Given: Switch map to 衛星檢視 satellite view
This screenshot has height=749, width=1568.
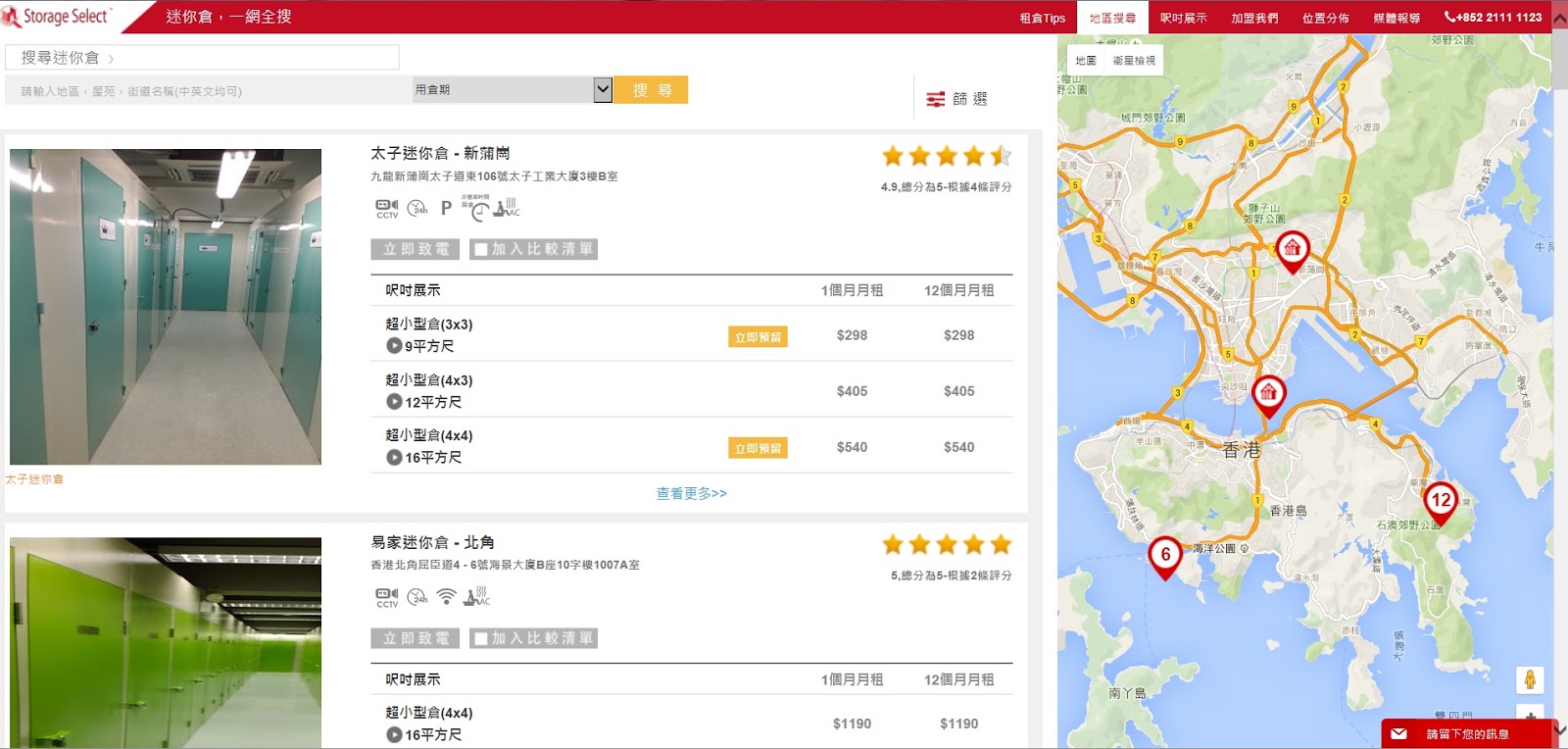Looking at the screenshot, I should (x=1134, y=61).
